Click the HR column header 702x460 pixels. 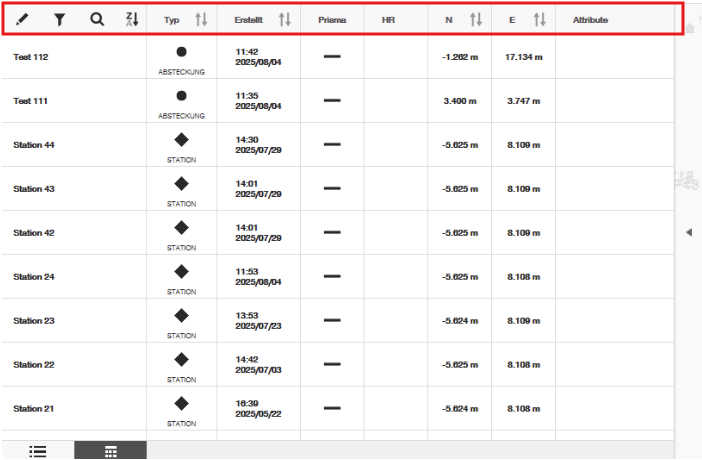(x=389, y=19)
